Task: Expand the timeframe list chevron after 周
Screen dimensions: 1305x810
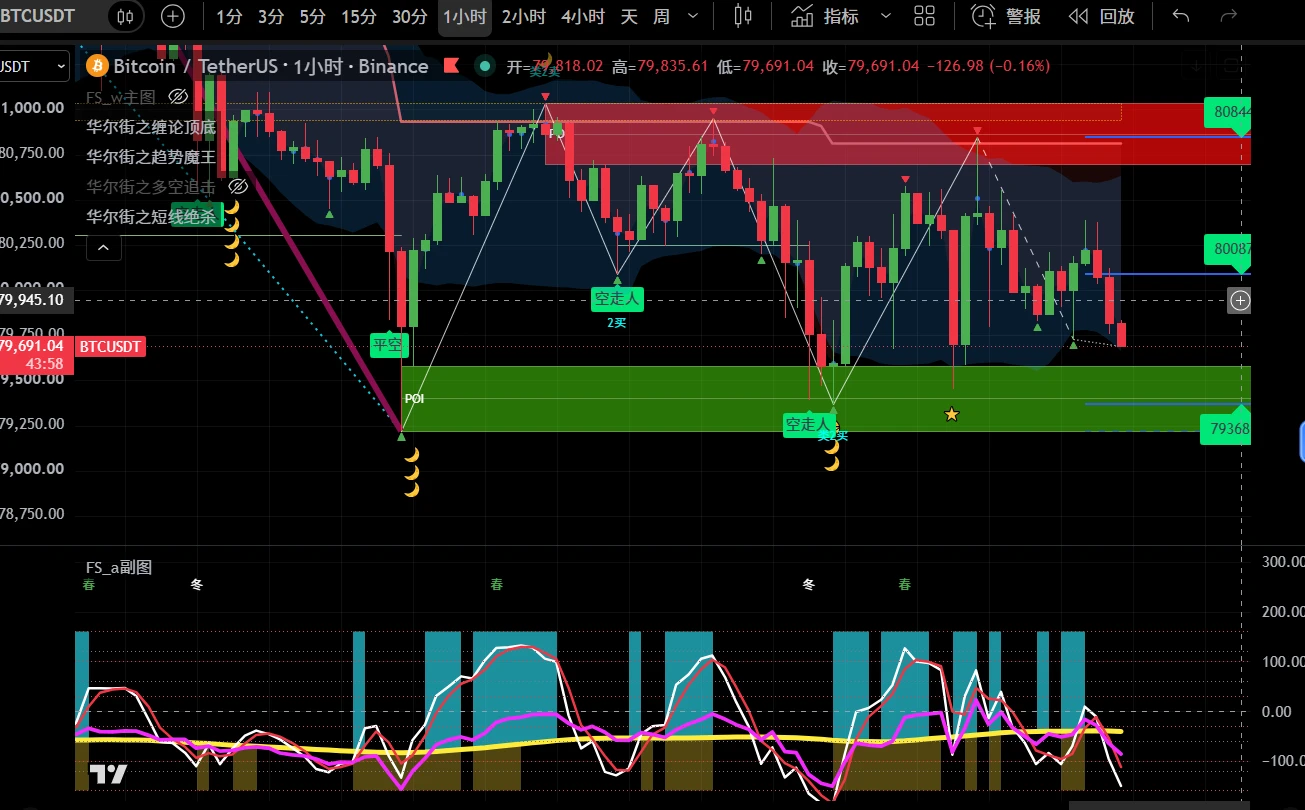Action: (692, 16)
